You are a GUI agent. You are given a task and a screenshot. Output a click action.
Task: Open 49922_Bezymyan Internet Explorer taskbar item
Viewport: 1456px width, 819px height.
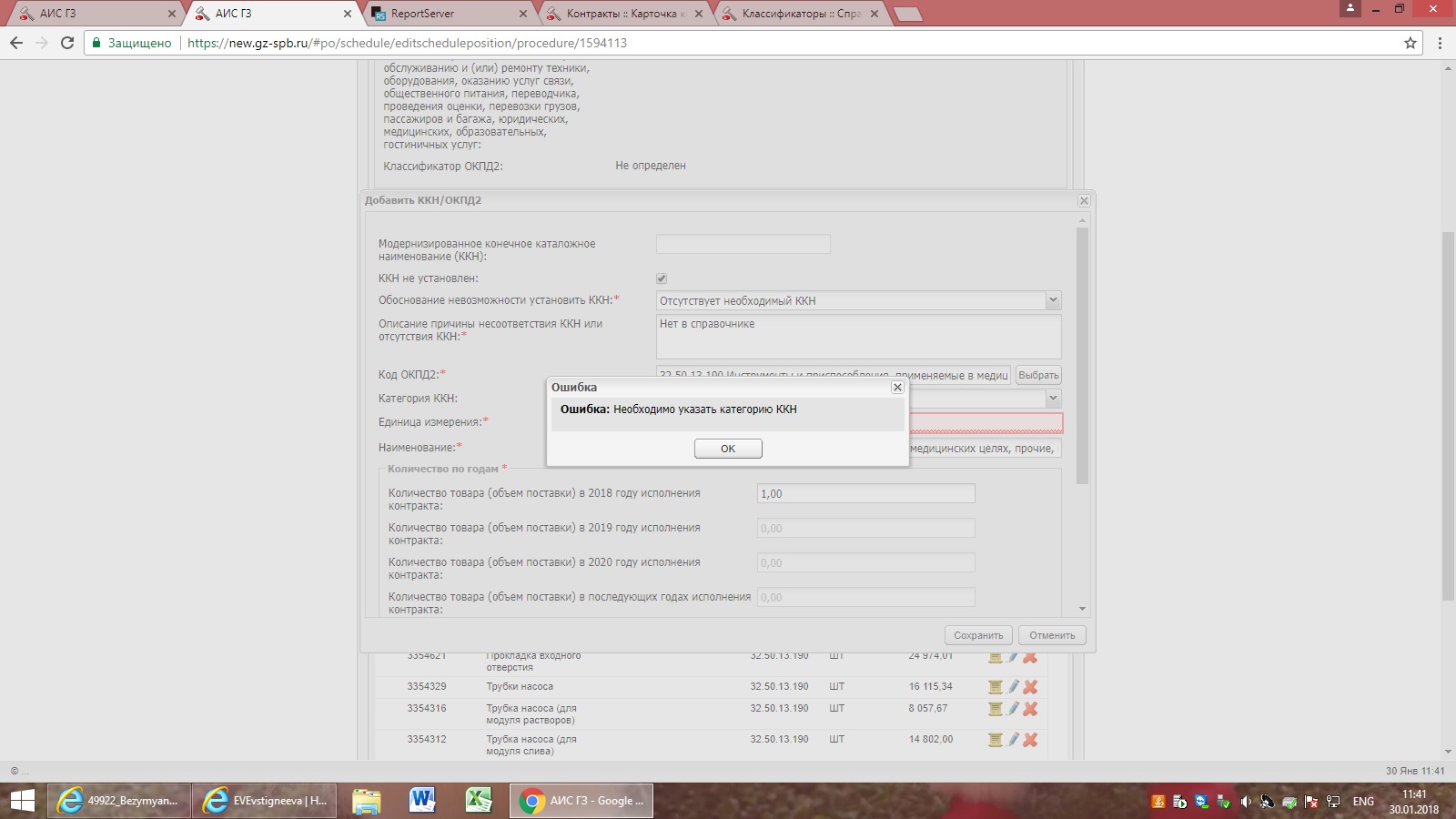tap(118, 801)
